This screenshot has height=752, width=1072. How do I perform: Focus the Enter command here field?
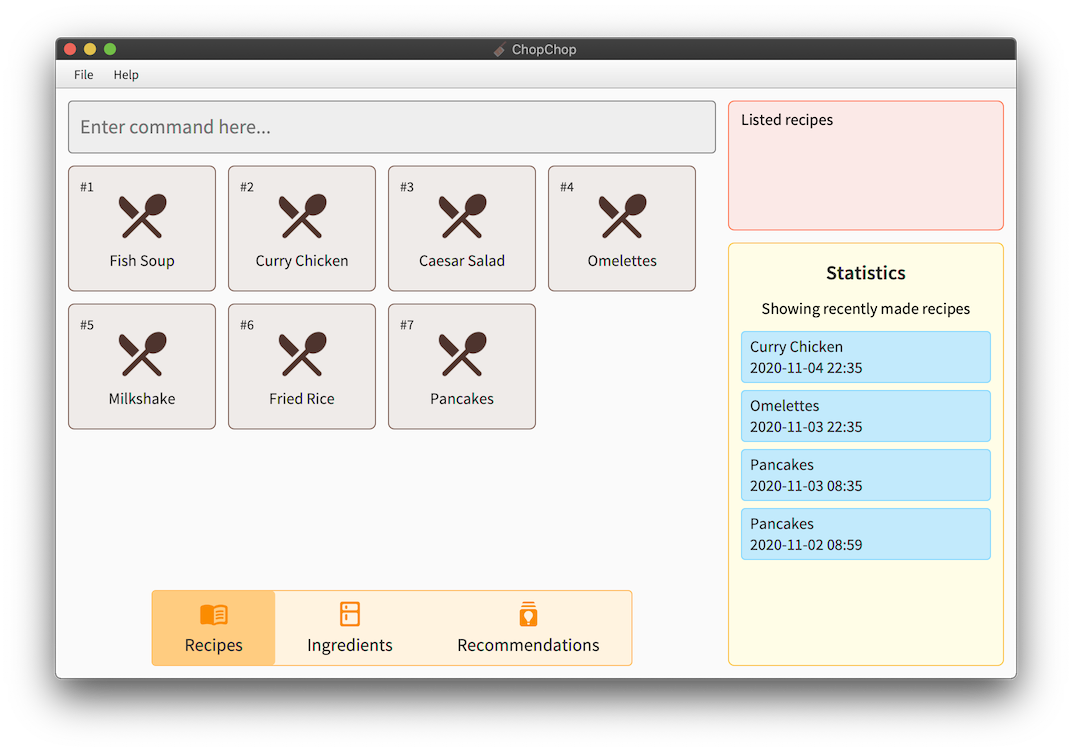392,127
